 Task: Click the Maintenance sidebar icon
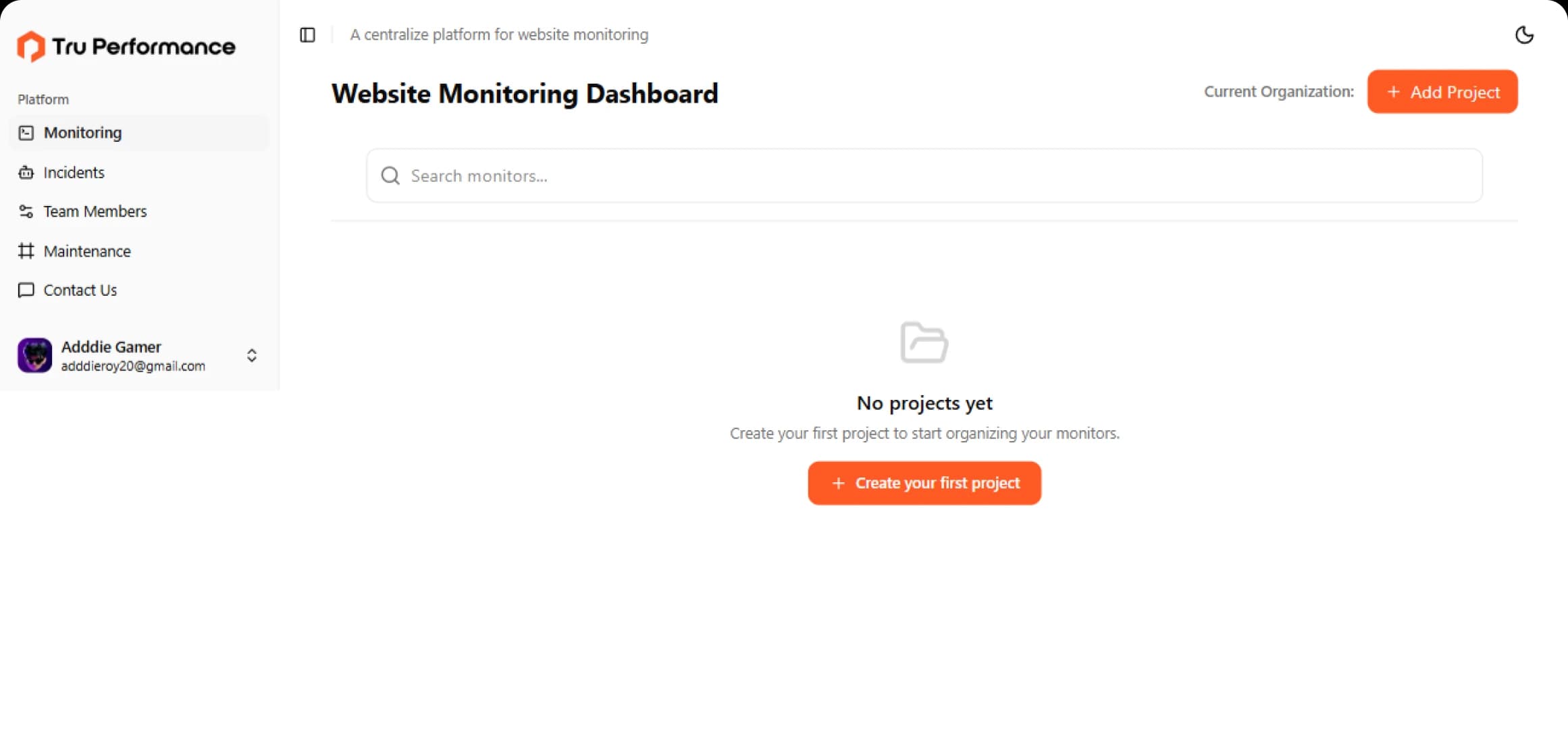click(x=26, y=251)
